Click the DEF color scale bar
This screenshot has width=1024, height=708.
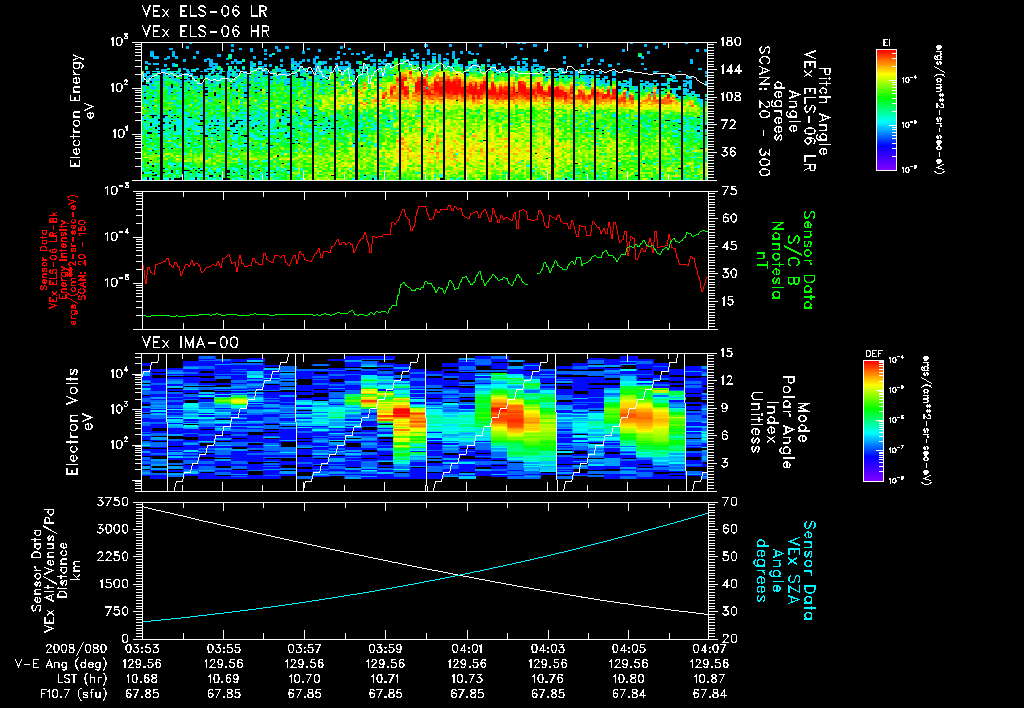click(874, 421)
